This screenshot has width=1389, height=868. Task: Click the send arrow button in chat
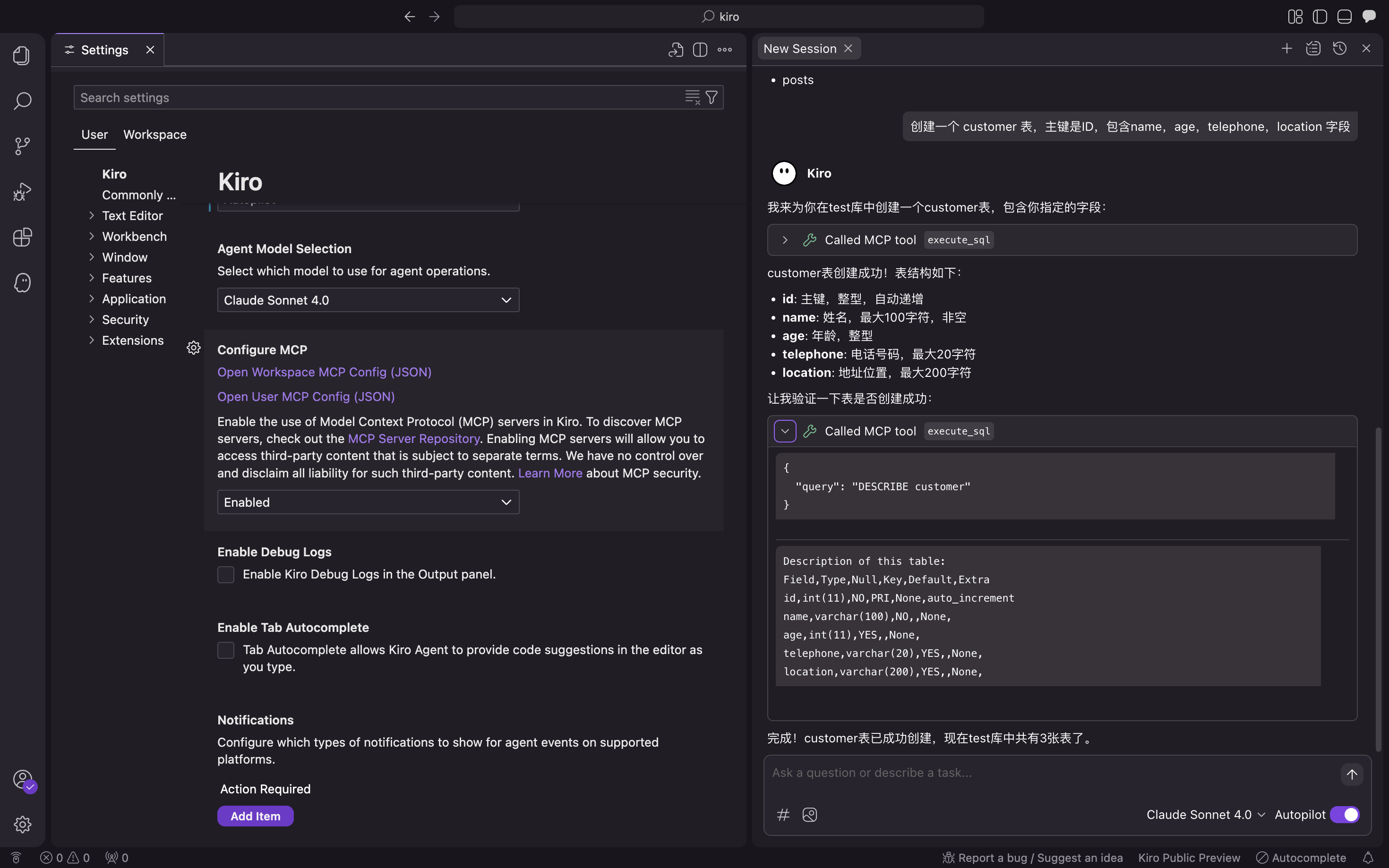tap(1352, 774)
